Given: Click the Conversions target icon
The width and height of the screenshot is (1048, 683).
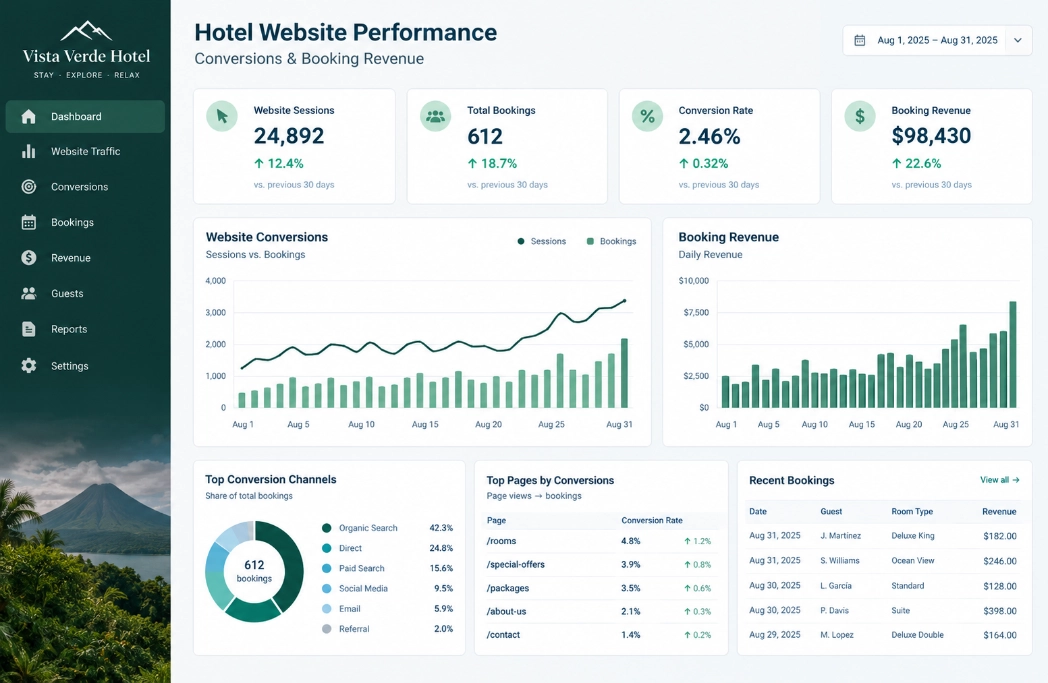Looking at the screenshot, I should [28, 186].
